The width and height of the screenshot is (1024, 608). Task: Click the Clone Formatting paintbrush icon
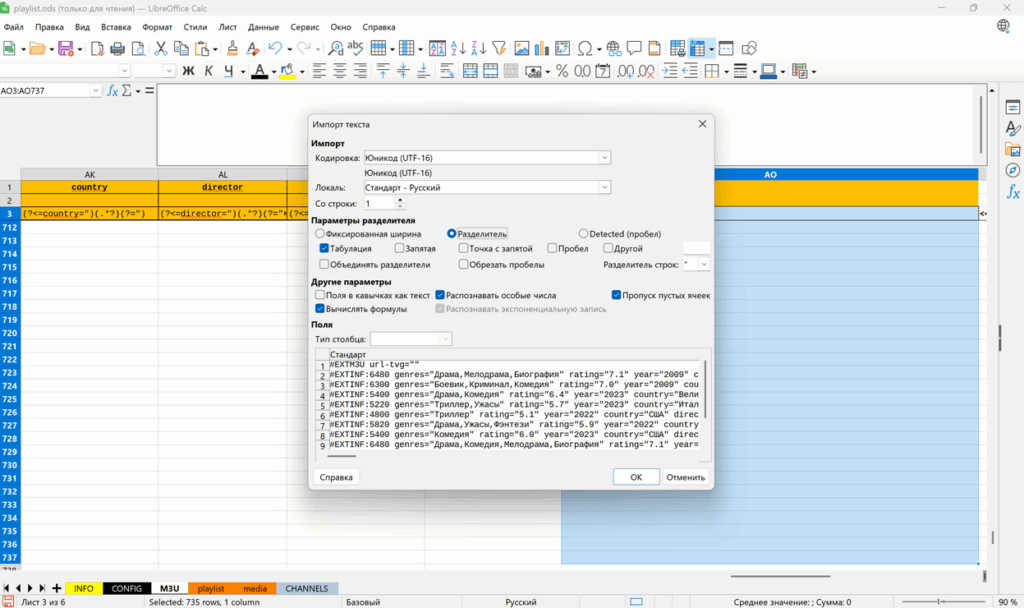point(232,48)
